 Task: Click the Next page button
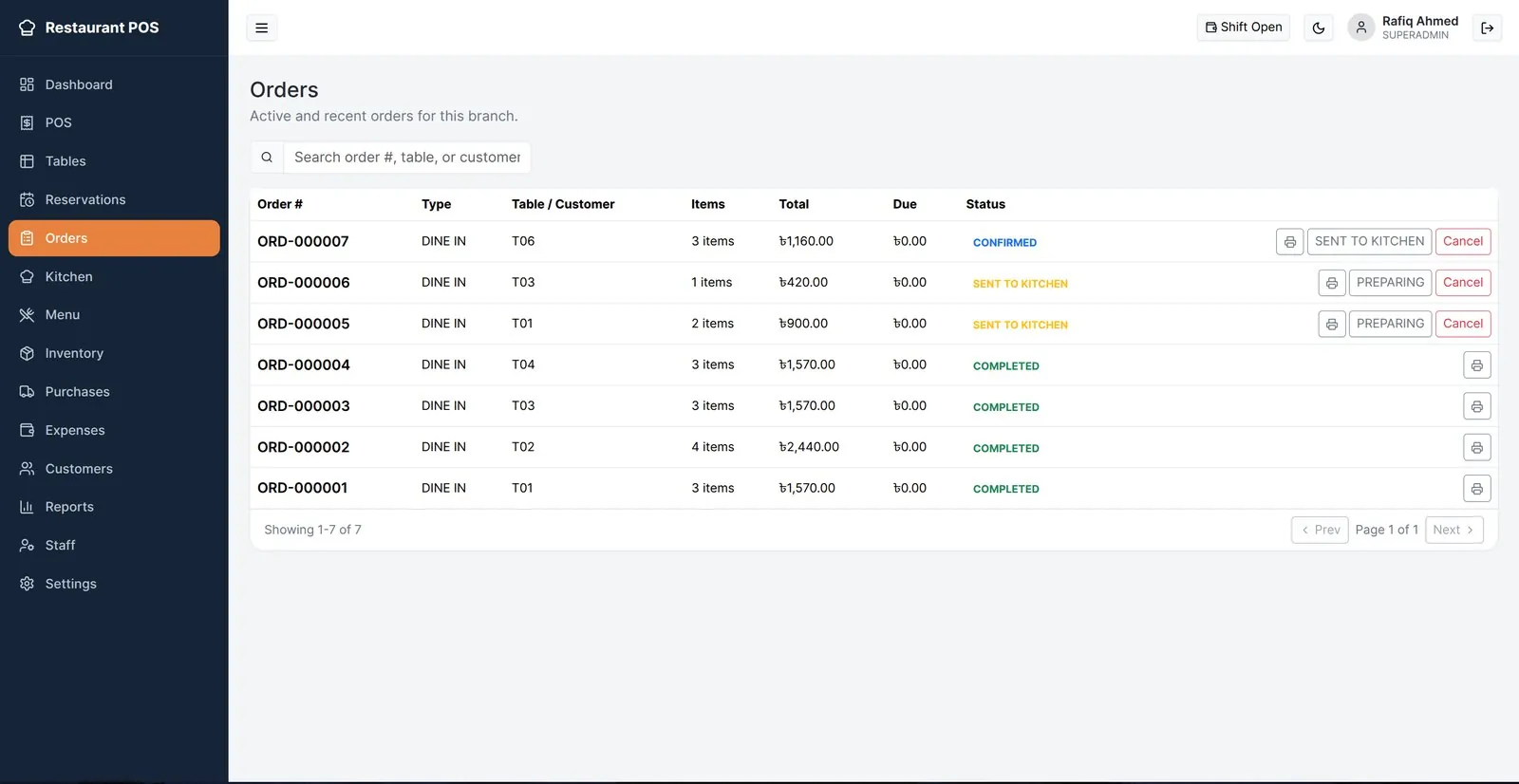(1454, 530)
